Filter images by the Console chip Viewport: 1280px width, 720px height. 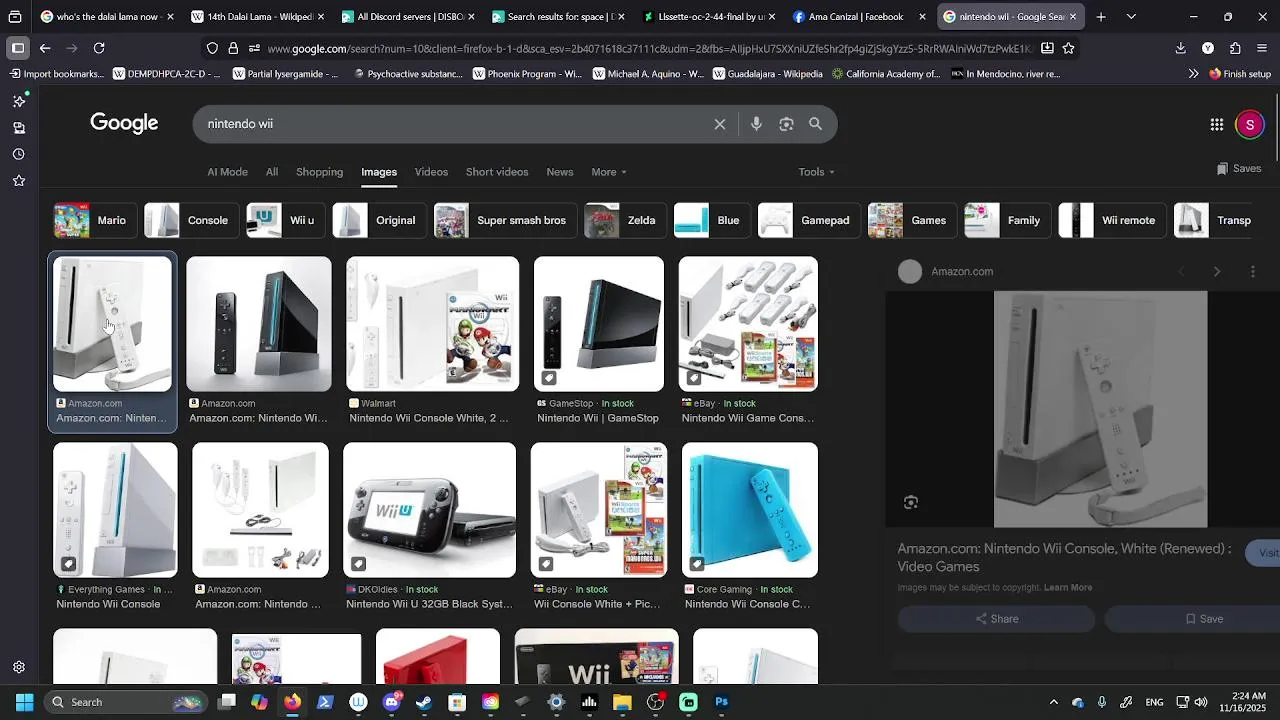[190, 220]
